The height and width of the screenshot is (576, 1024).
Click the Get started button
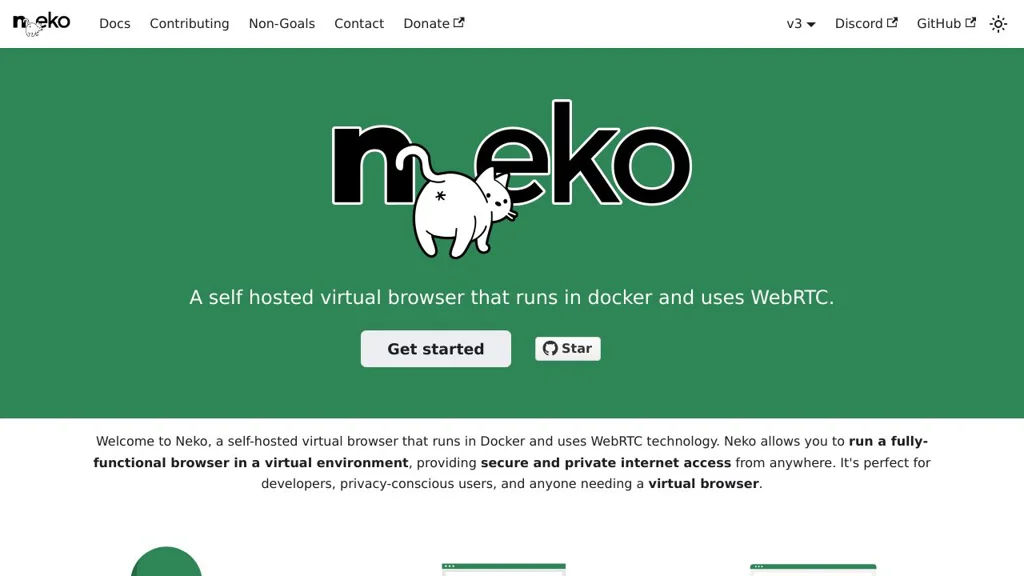point(436,349)
